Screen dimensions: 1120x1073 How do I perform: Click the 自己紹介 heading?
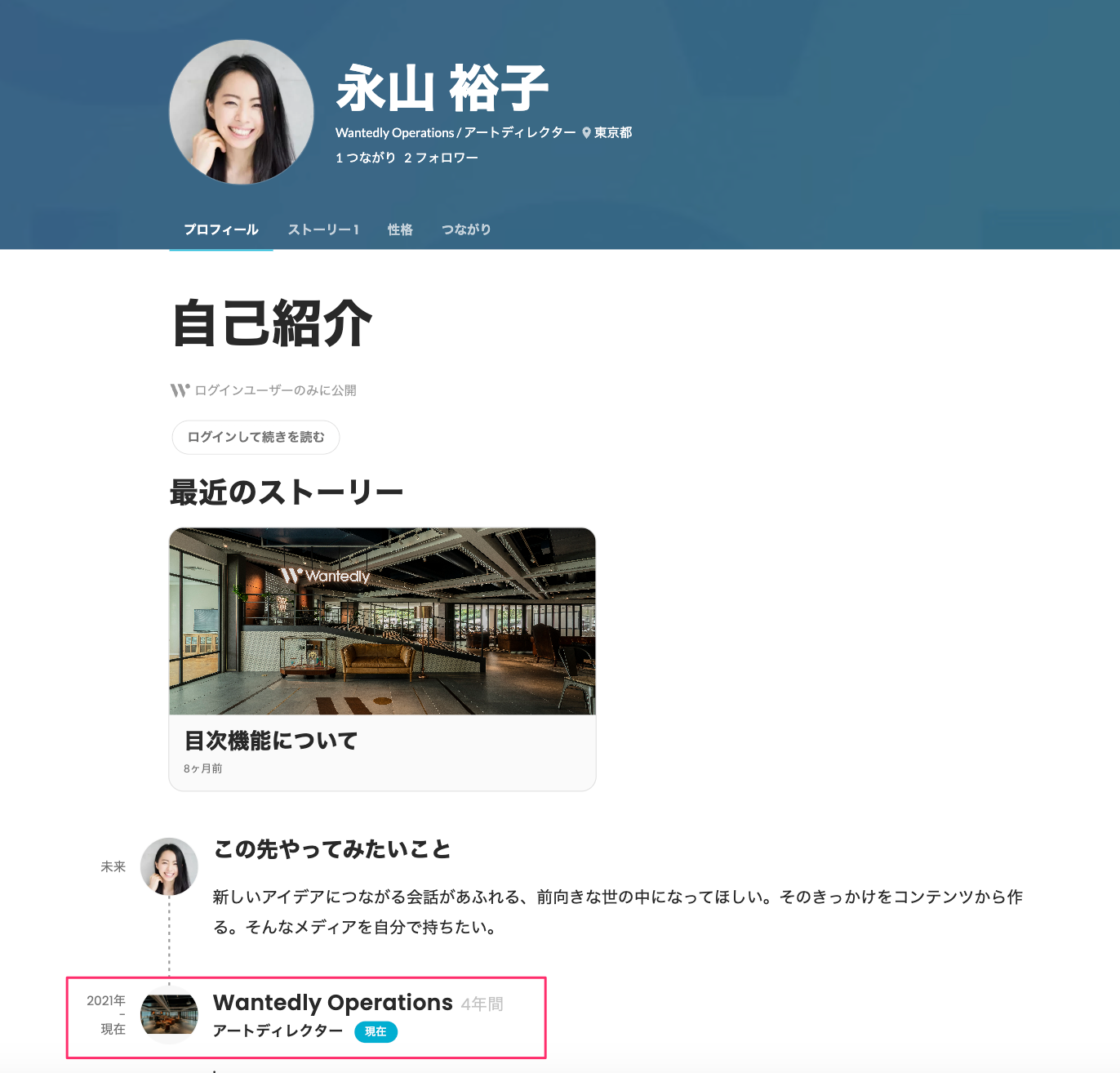(273, 323)
